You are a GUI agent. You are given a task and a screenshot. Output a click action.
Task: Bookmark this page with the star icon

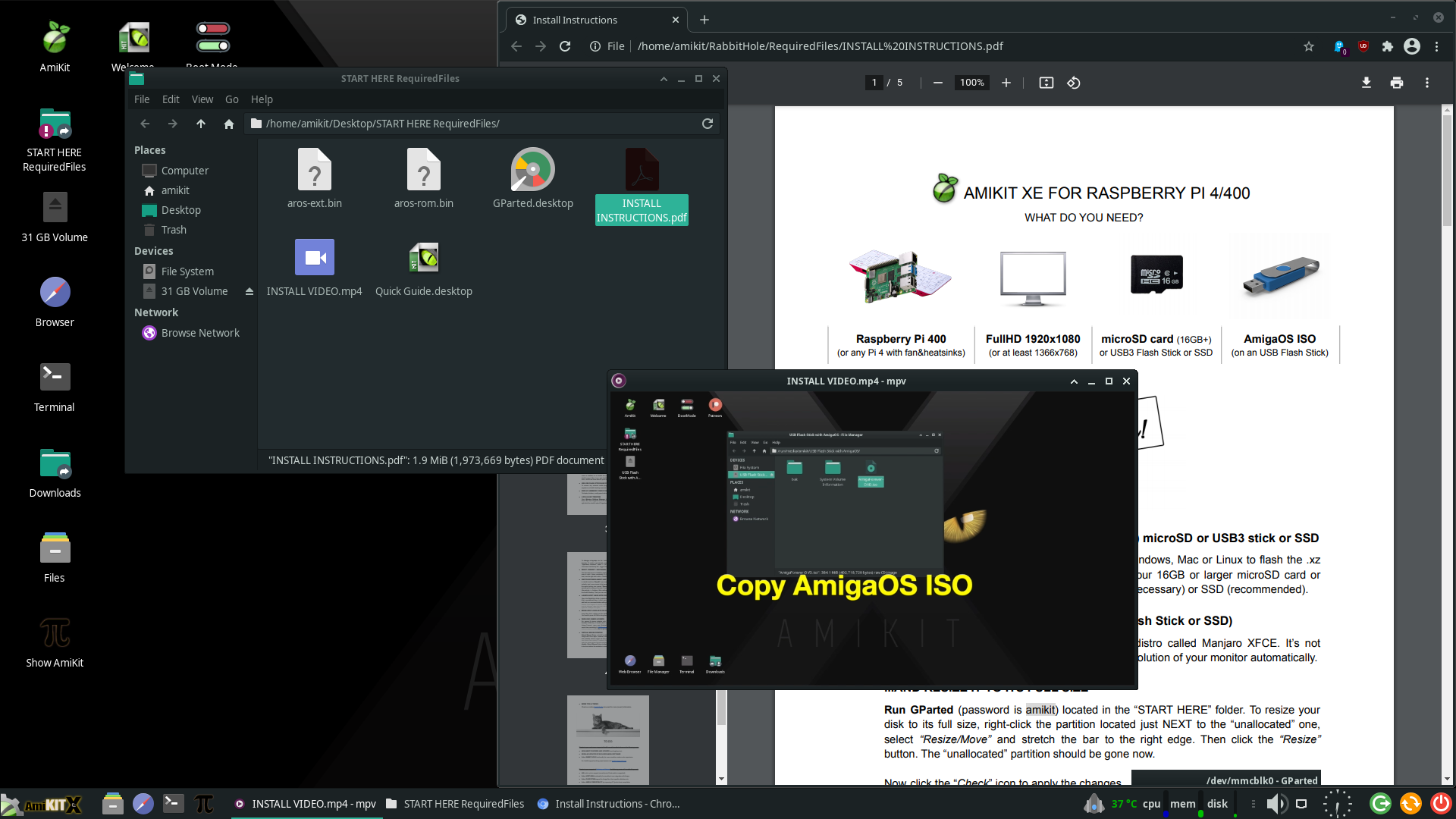pos(1308,46)
